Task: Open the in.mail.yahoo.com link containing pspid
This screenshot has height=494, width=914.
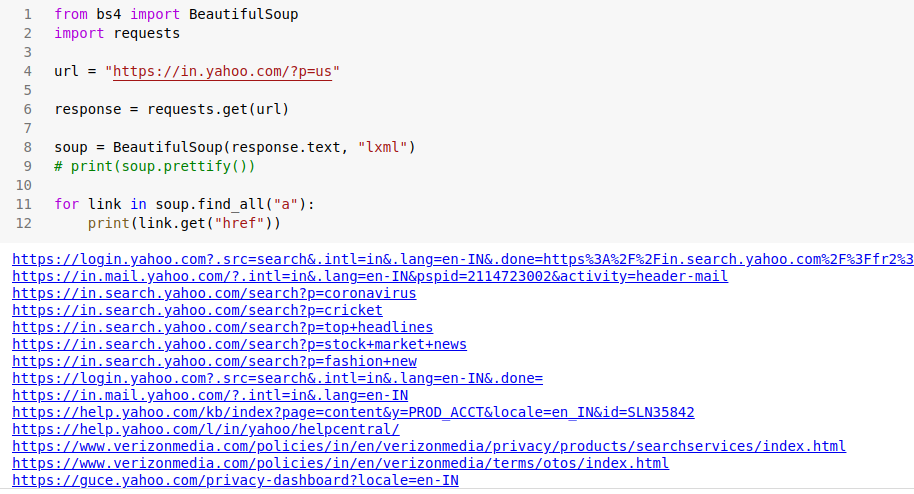Action: (x=370, y=276)
